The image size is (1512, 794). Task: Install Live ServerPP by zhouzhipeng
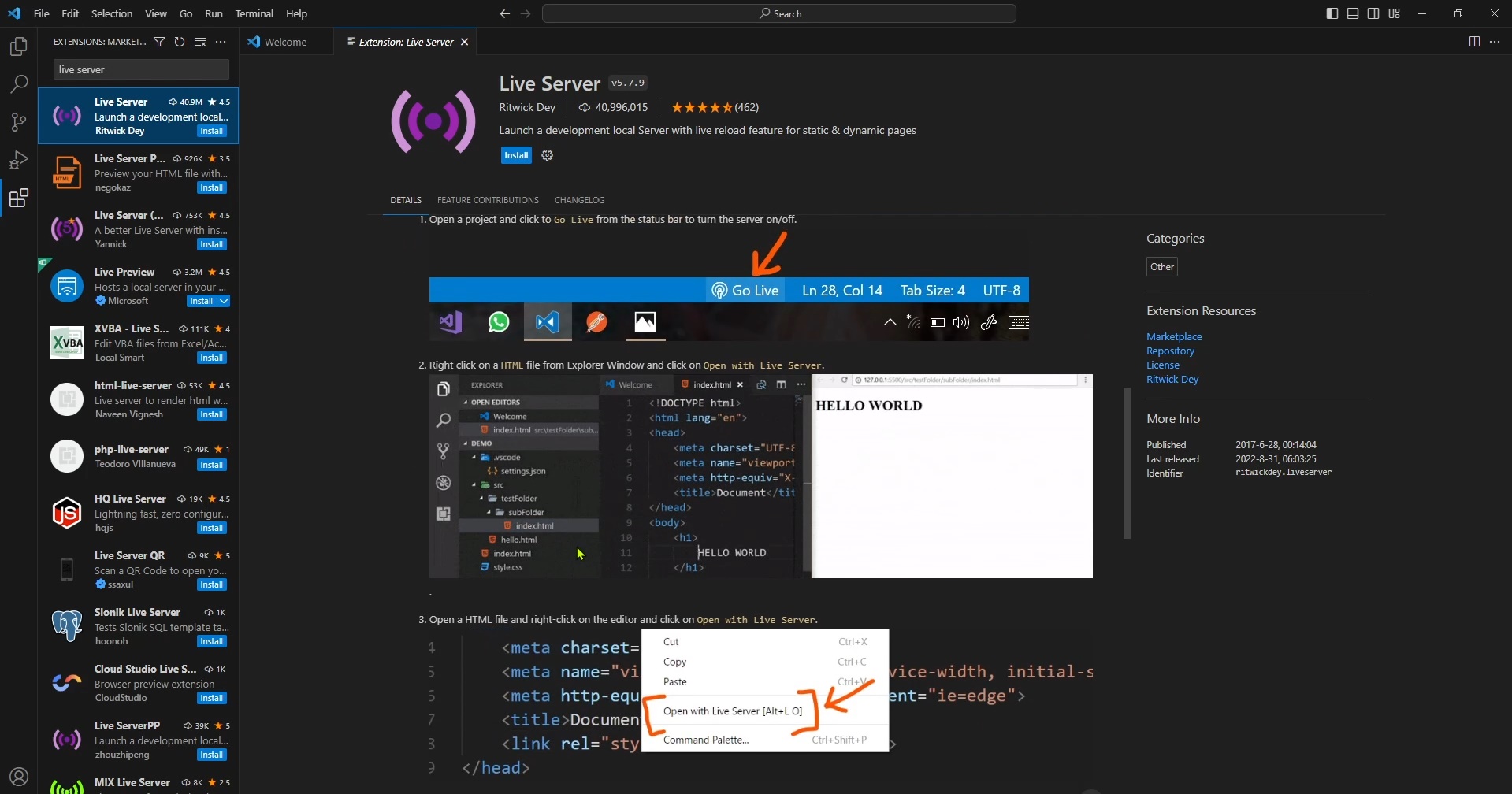212,755
